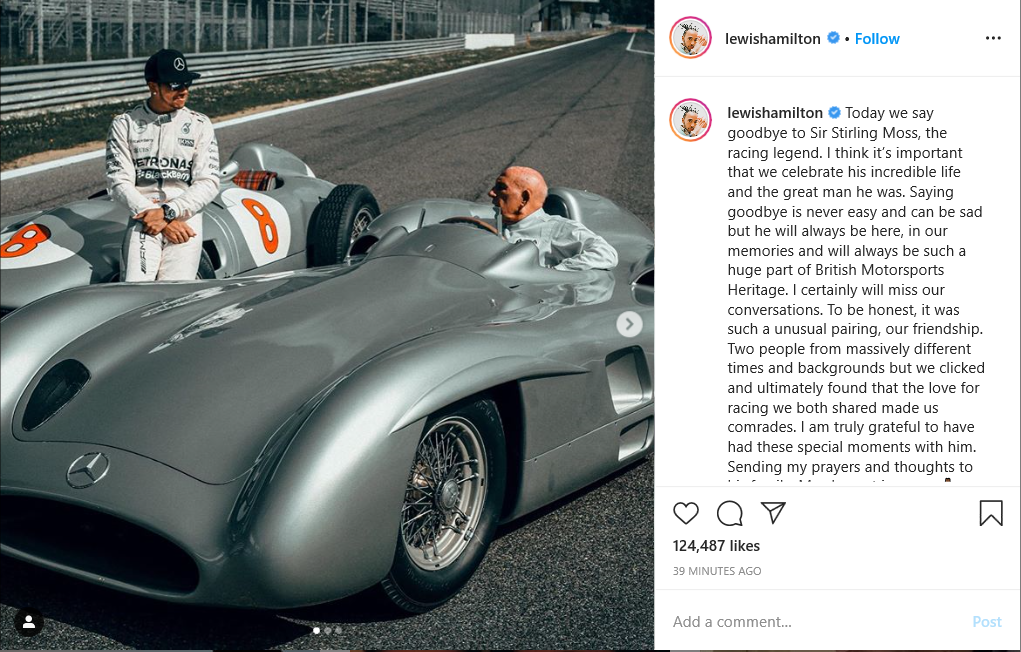Open lewishamilton profile picture in header

pos(690,38)
